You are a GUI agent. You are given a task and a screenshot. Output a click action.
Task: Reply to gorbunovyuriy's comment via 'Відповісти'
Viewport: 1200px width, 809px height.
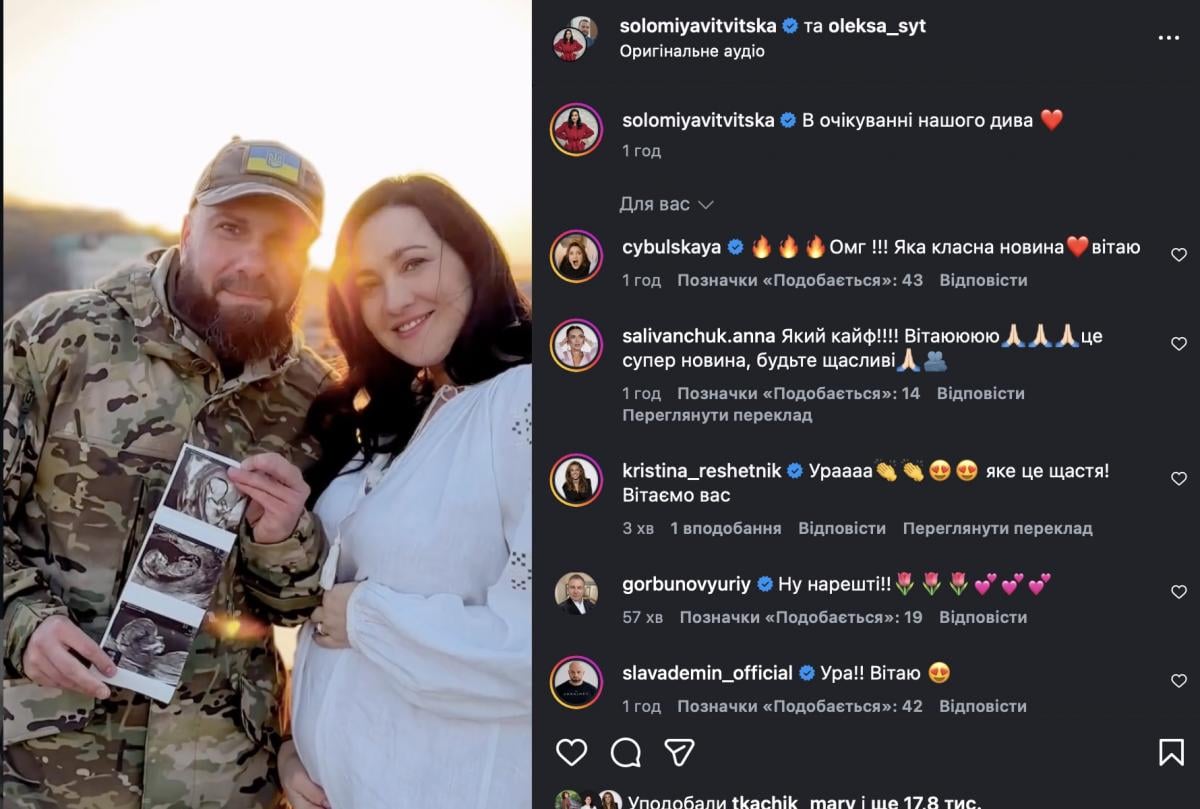983,617
